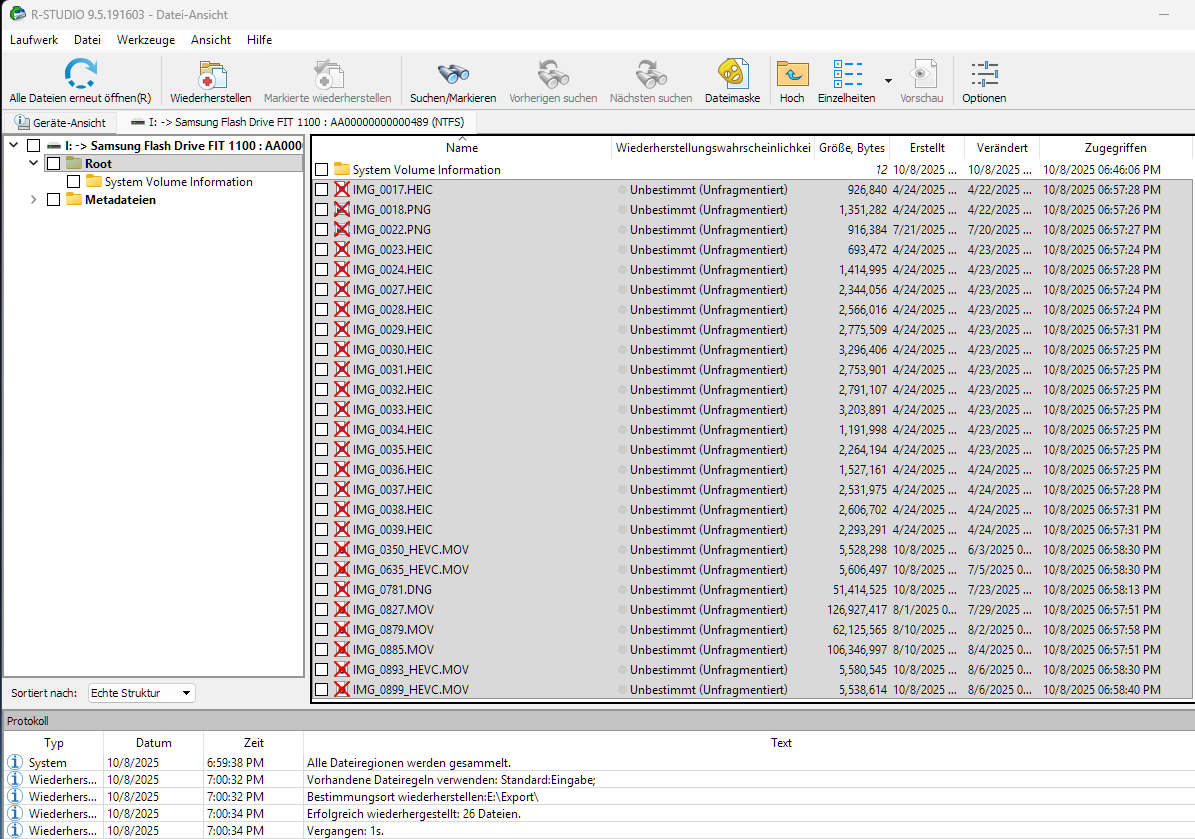The height and width of the screenshot is (839, 1195).
Task: Open Optionen sliders icon
Action: click(x=984, y=75)
